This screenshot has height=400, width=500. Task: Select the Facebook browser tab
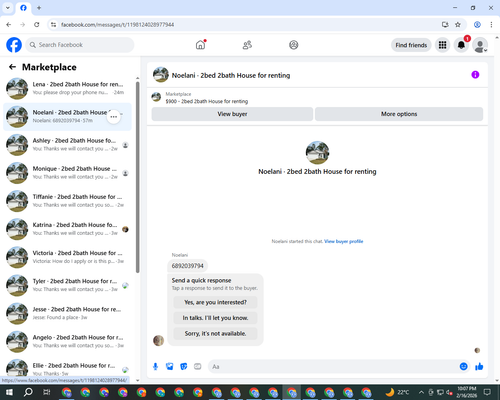coord(23,8)
